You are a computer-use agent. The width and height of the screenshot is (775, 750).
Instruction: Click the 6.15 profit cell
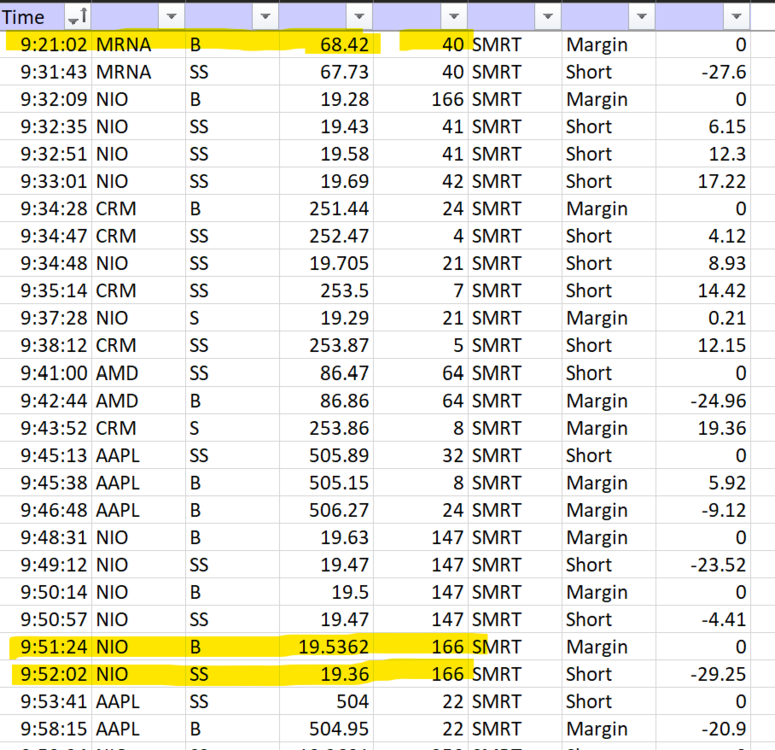703,127
